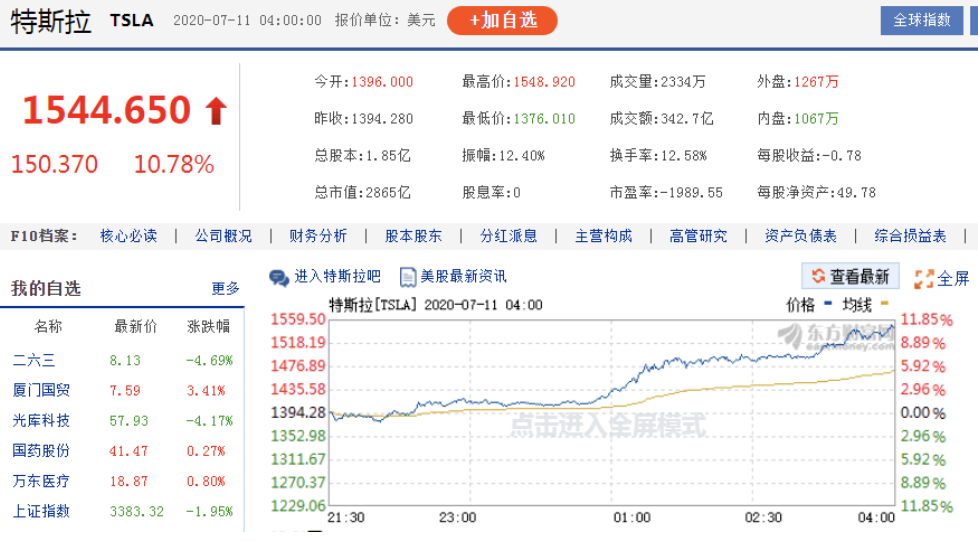Select the 主营构成 main business tab
Image resolution: width=978 pixels, height=542 pixels.
pos(603,236)
